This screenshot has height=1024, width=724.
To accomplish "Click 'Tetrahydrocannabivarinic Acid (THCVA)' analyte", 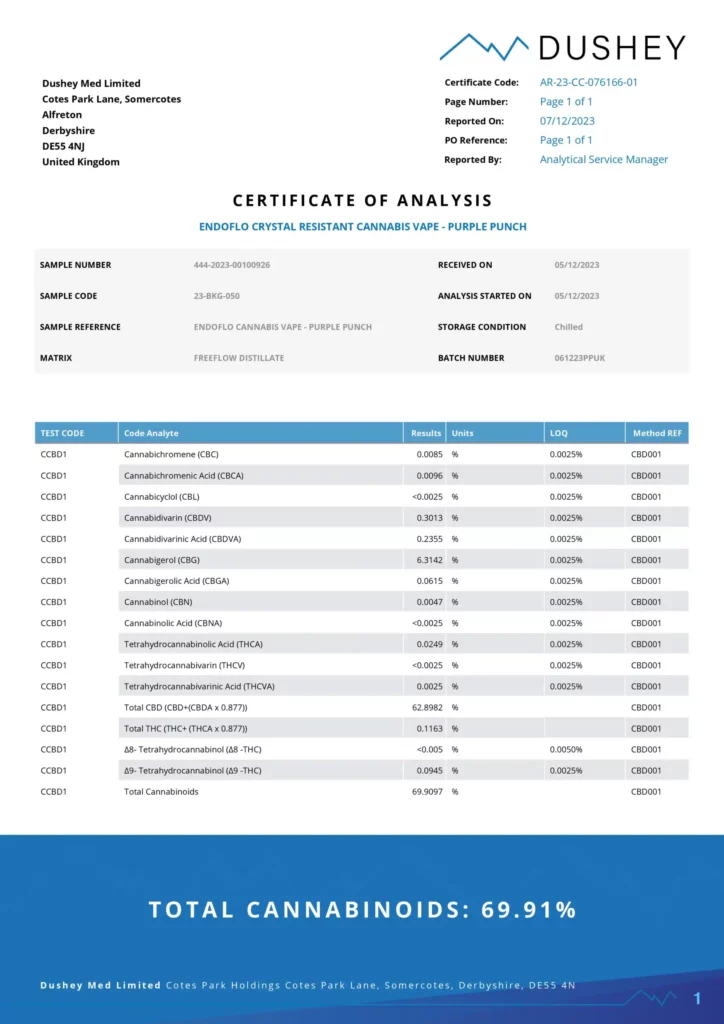I will tap(199, 686).
